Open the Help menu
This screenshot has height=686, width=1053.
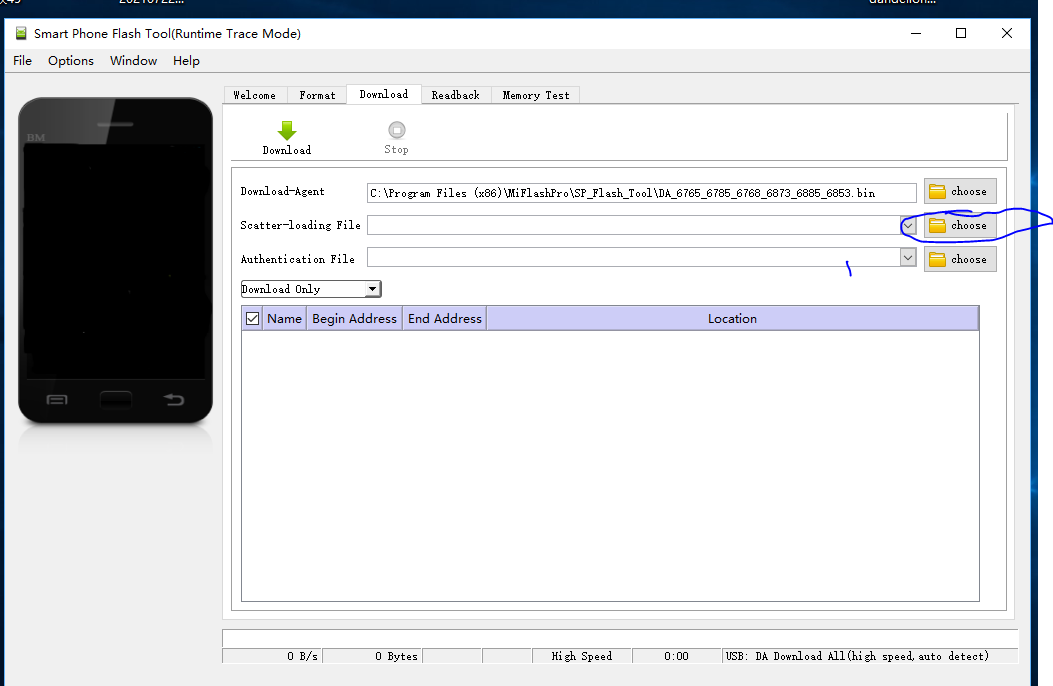pyautogui.click(x=186, y=60)
